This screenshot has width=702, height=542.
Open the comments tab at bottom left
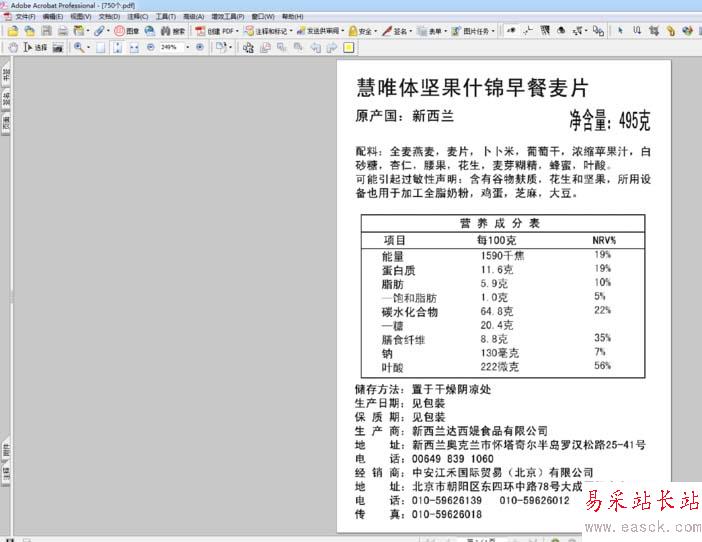tap(6, 474)
